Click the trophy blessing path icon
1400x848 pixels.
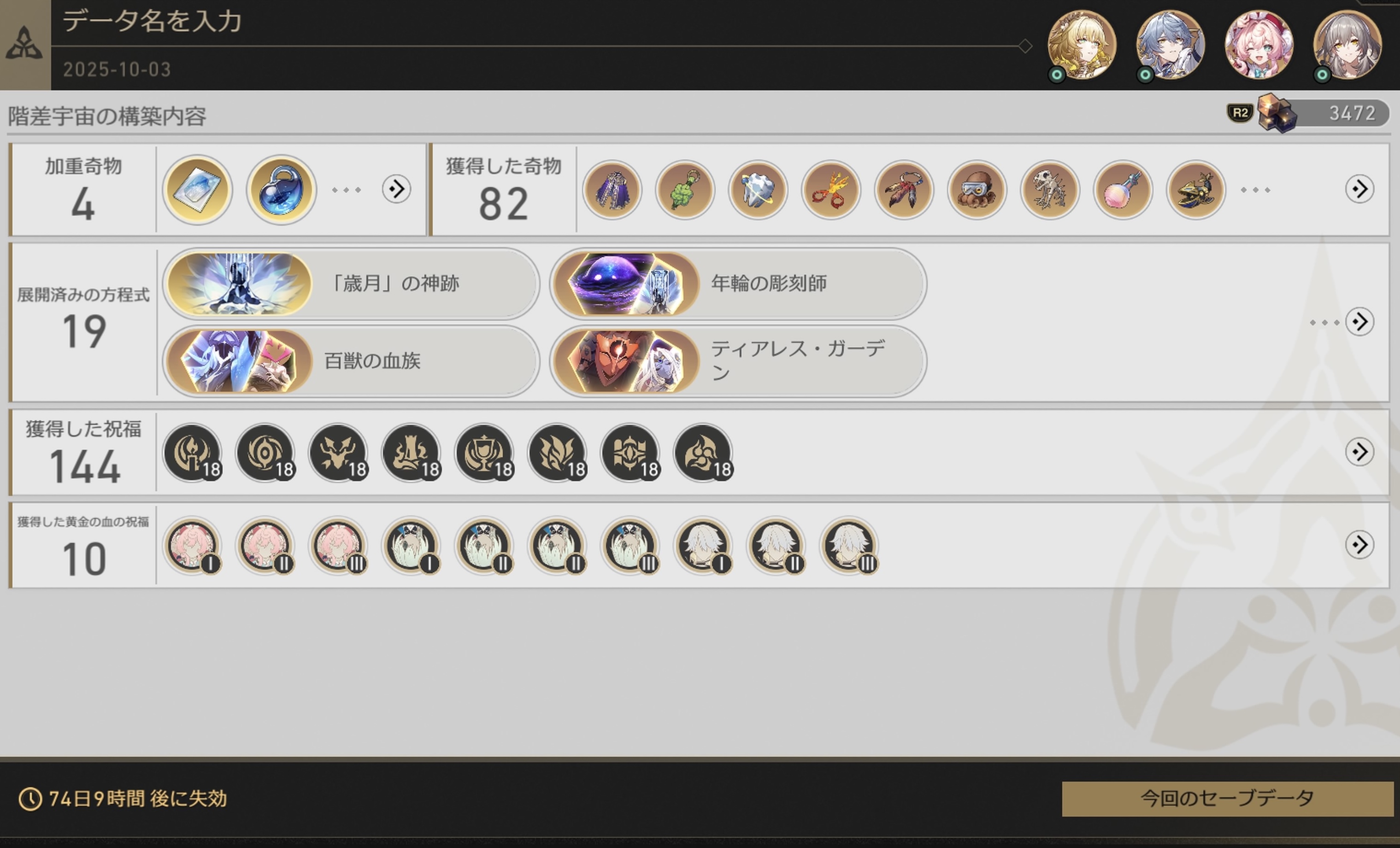485,453
